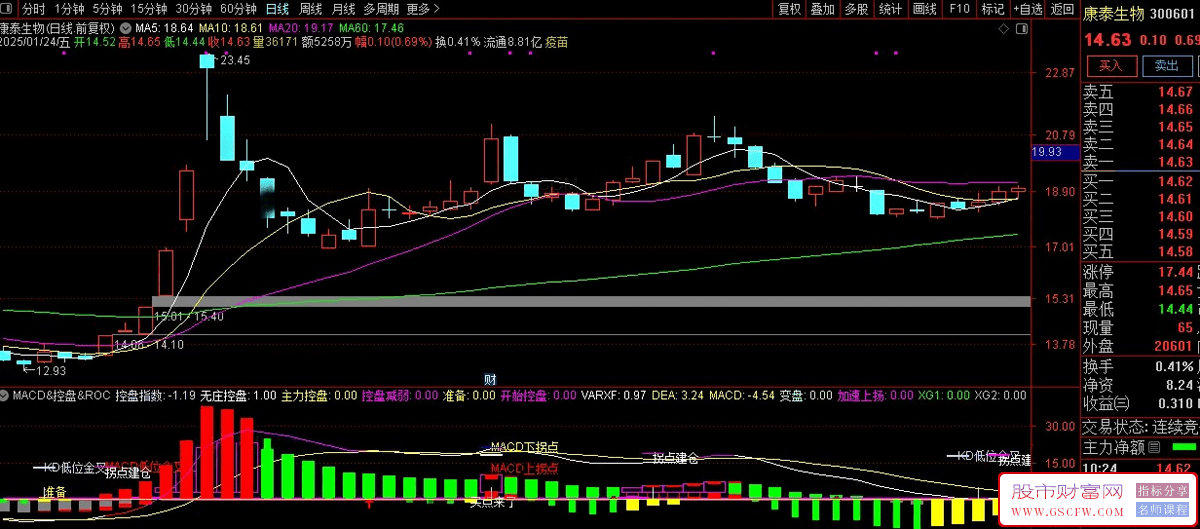Image resolution: width=1200 pixels, height=529 pixels.
Task: Click the 收益(三) earnings quarter label
Action: pos(1105,402)
